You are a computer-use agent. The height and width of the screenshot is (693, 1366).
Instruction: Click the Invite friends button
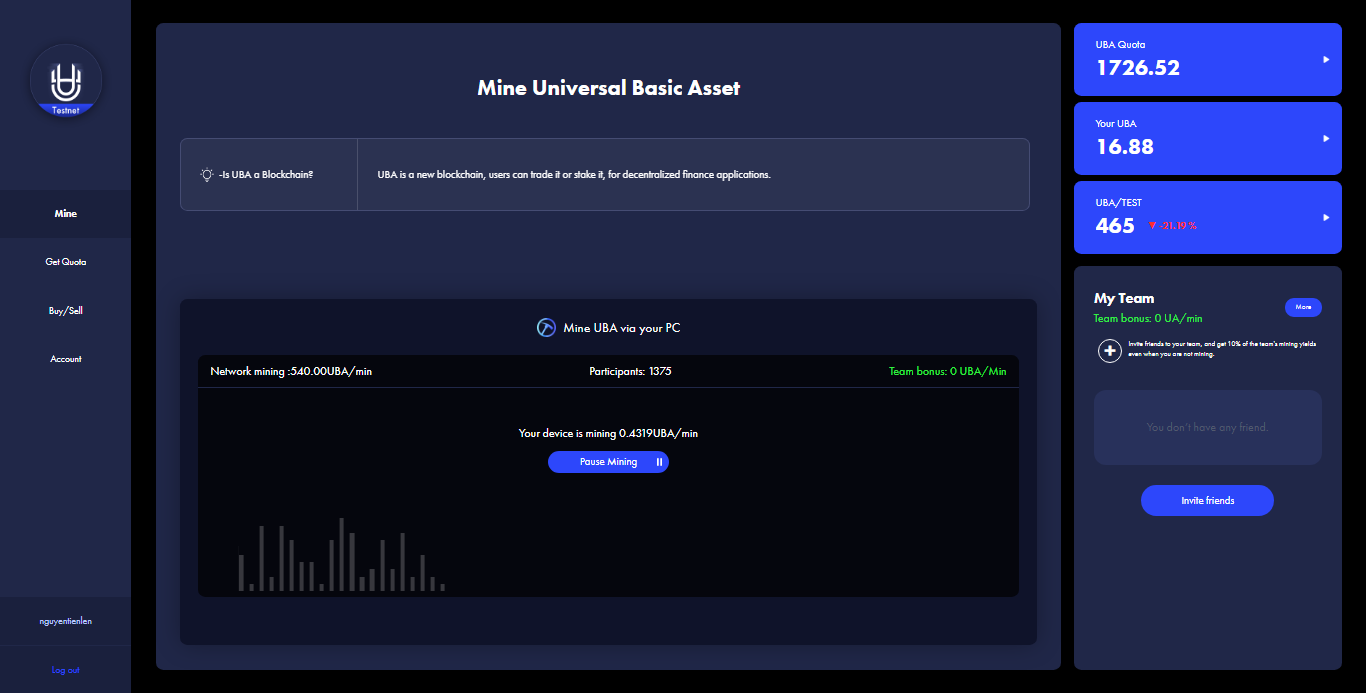[1207, 500]
